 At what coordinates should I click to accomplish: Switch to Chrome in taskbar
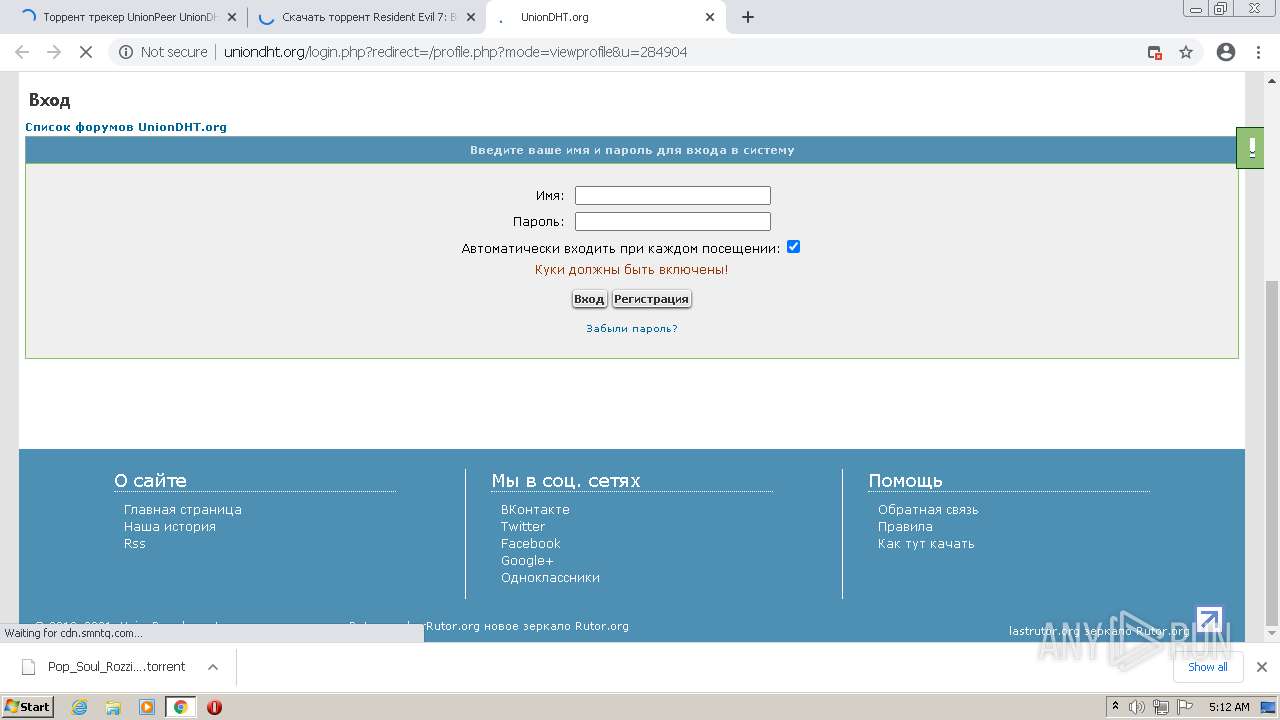pyautogui.click(x=180, y=707)
